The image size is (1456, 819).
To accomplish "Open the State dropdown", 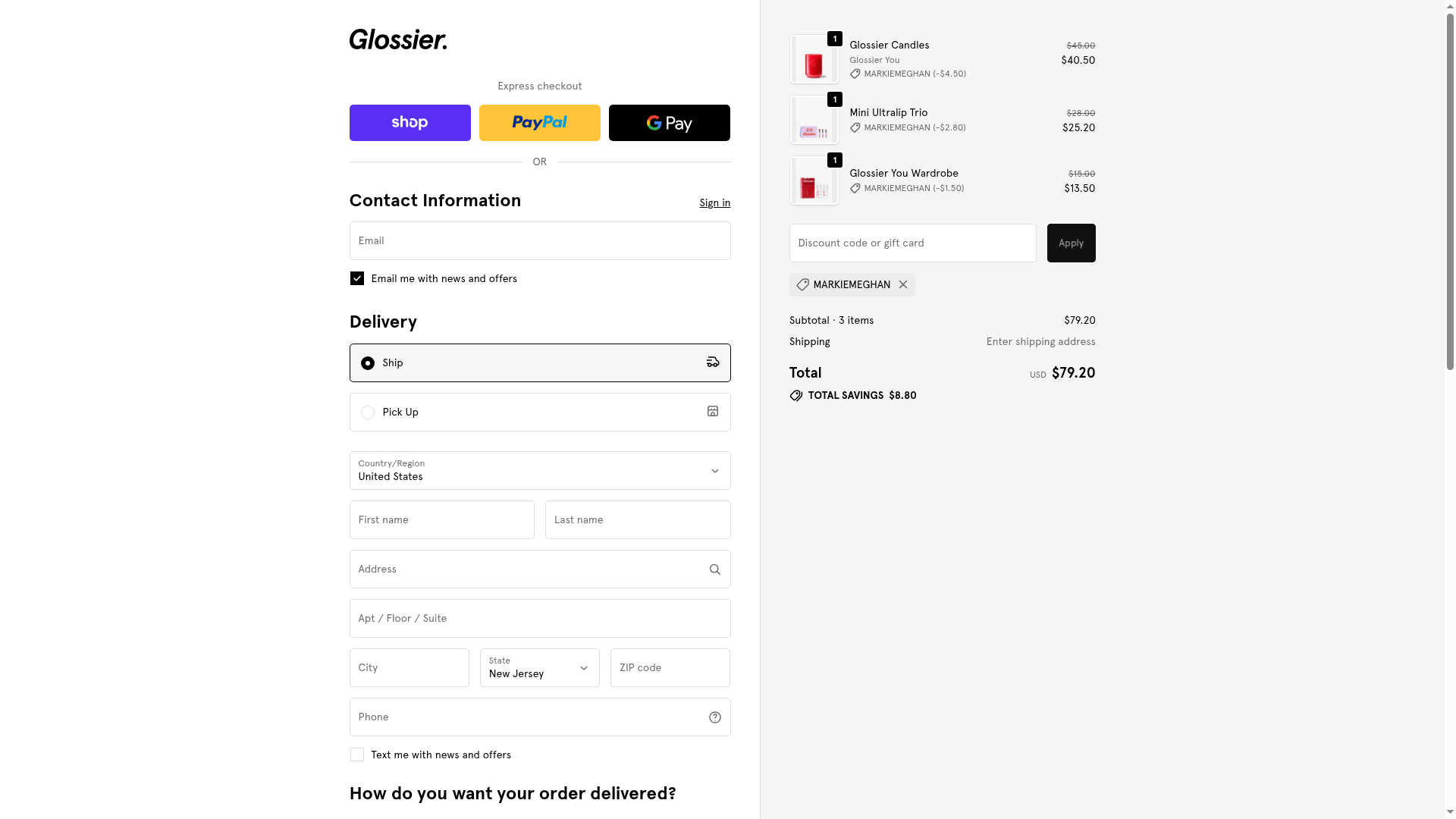I will 540,668.
